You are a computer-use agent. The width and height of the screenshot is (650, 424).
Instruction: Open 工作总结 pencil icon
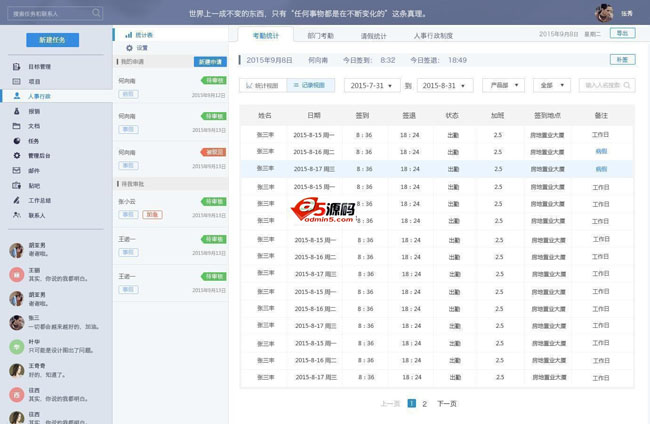click(x=17, y=200)
